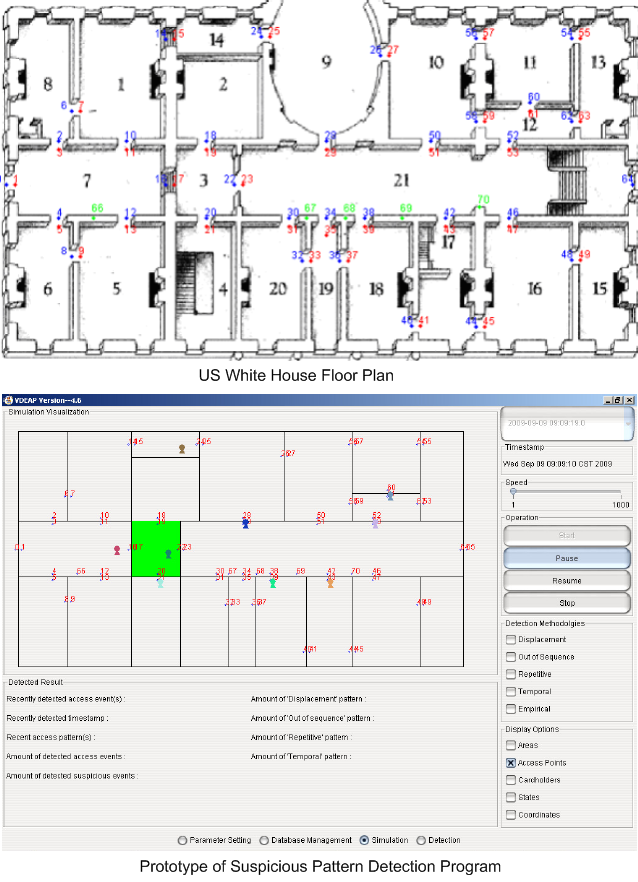Click 'Amount of Temporal pattern' label
The image size is (638, 882).
pos(301,757)
